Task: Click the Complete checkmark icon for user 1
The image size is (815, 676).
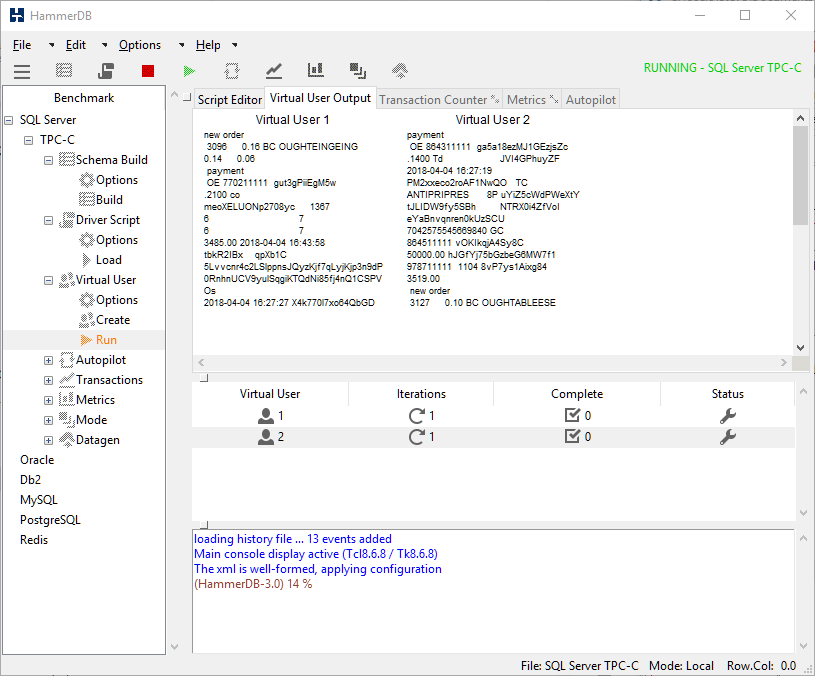Action: pos(572,415)
